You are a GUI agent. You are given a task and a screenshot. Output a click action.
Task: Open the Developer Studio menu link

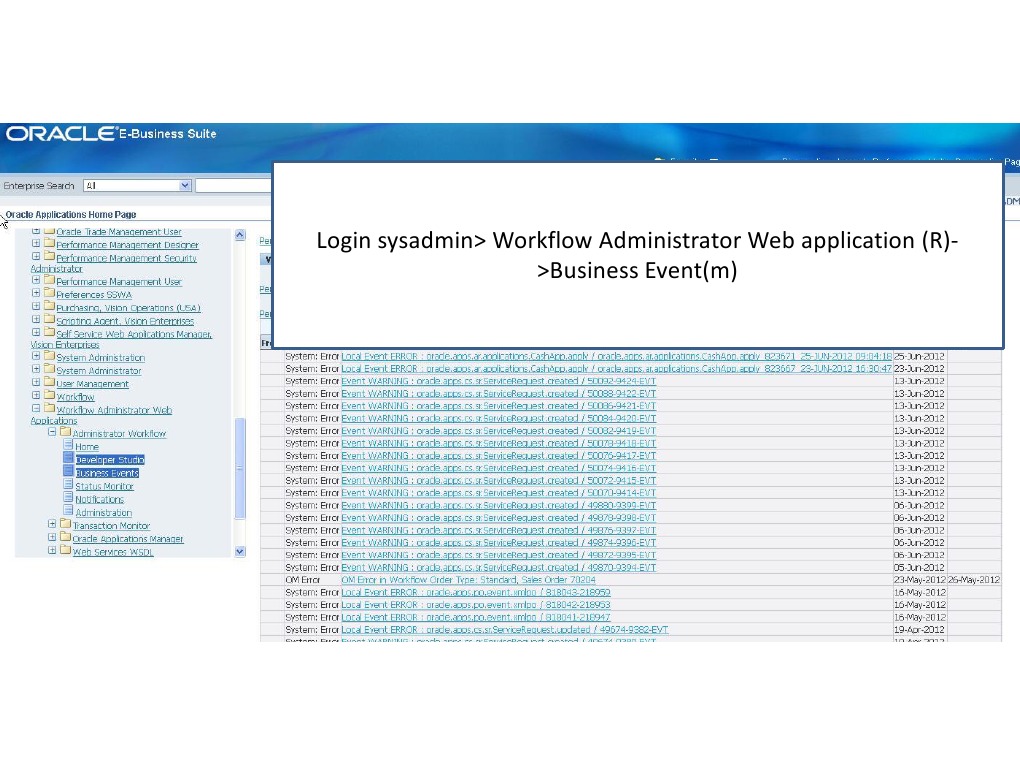tap(110, 460)
